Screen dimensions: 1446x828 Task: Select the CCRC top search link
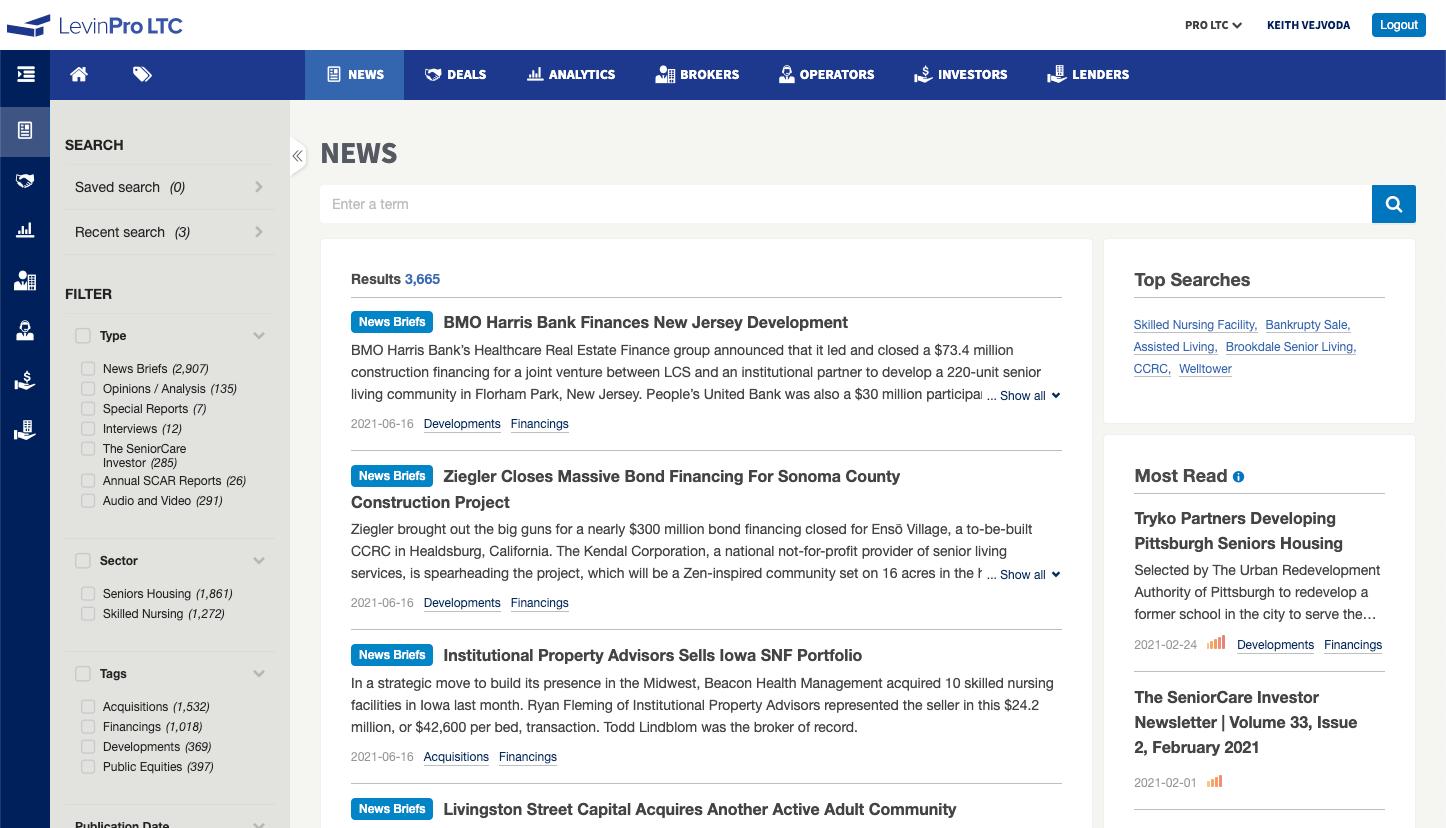(x=1152, y=369)
